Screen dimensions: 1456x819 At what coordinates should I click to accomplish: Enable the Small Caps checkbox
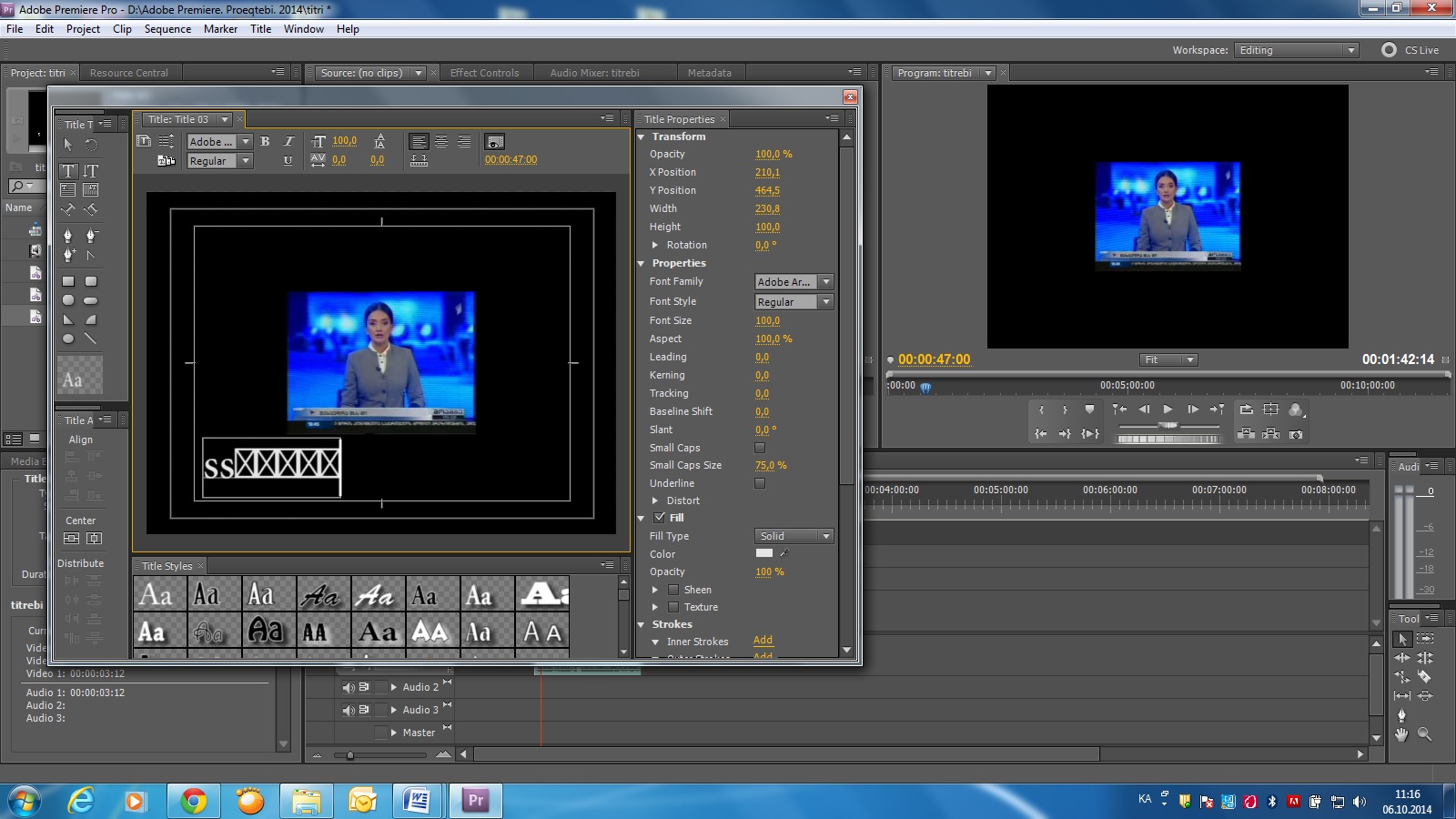pyautogui.click(x=760, y=448)
